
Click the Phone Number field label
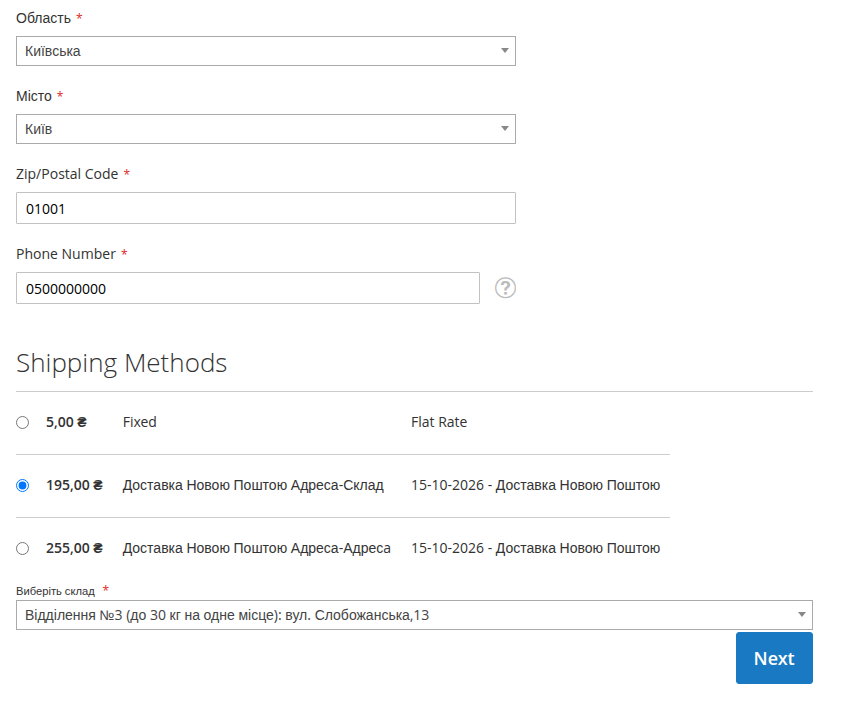pos(66,254)
